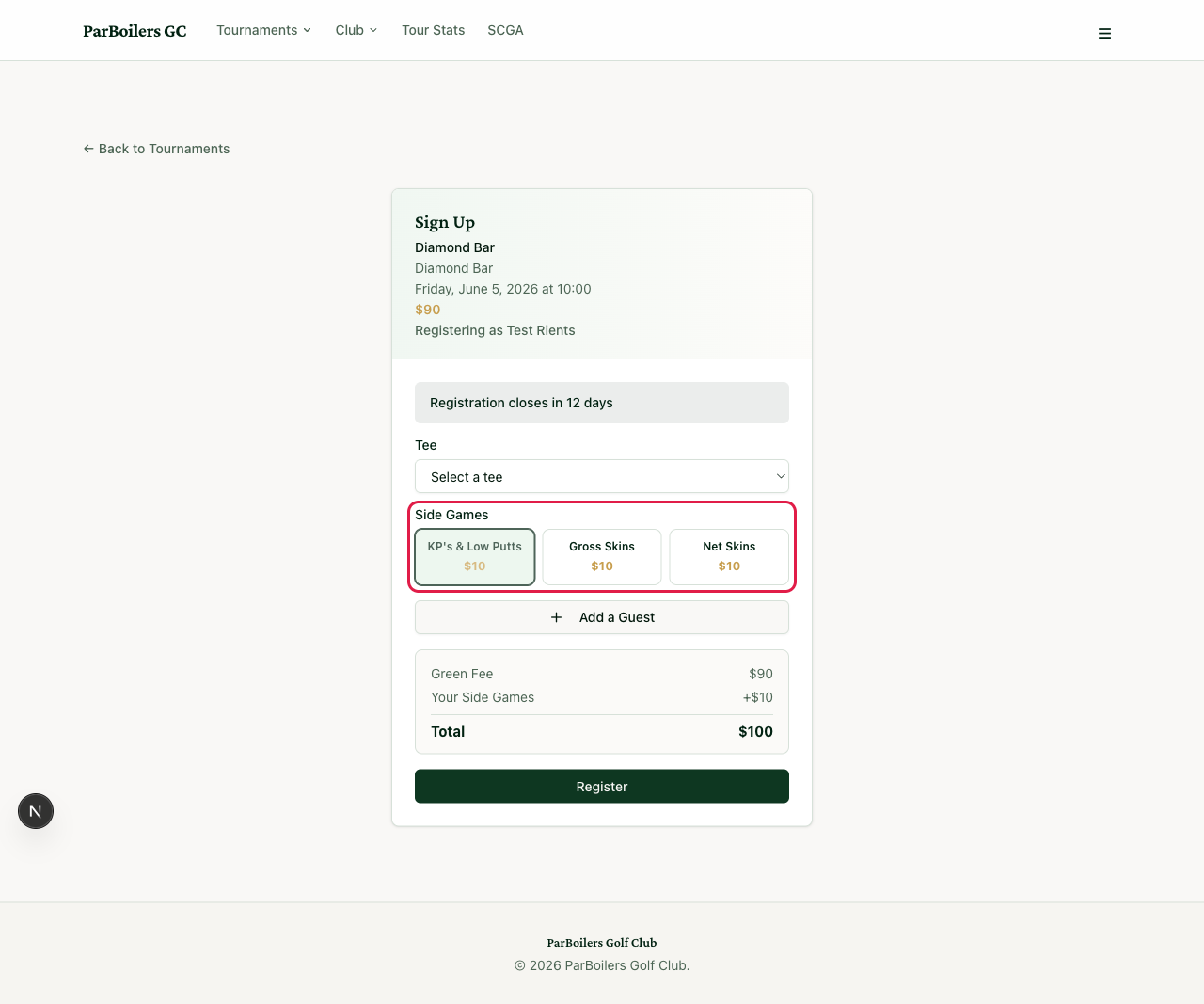Image resolution: width=1204 pixels, height=1004 pixels.
Task: Click the Next.js dev tools badge
Action: (36, 811)
